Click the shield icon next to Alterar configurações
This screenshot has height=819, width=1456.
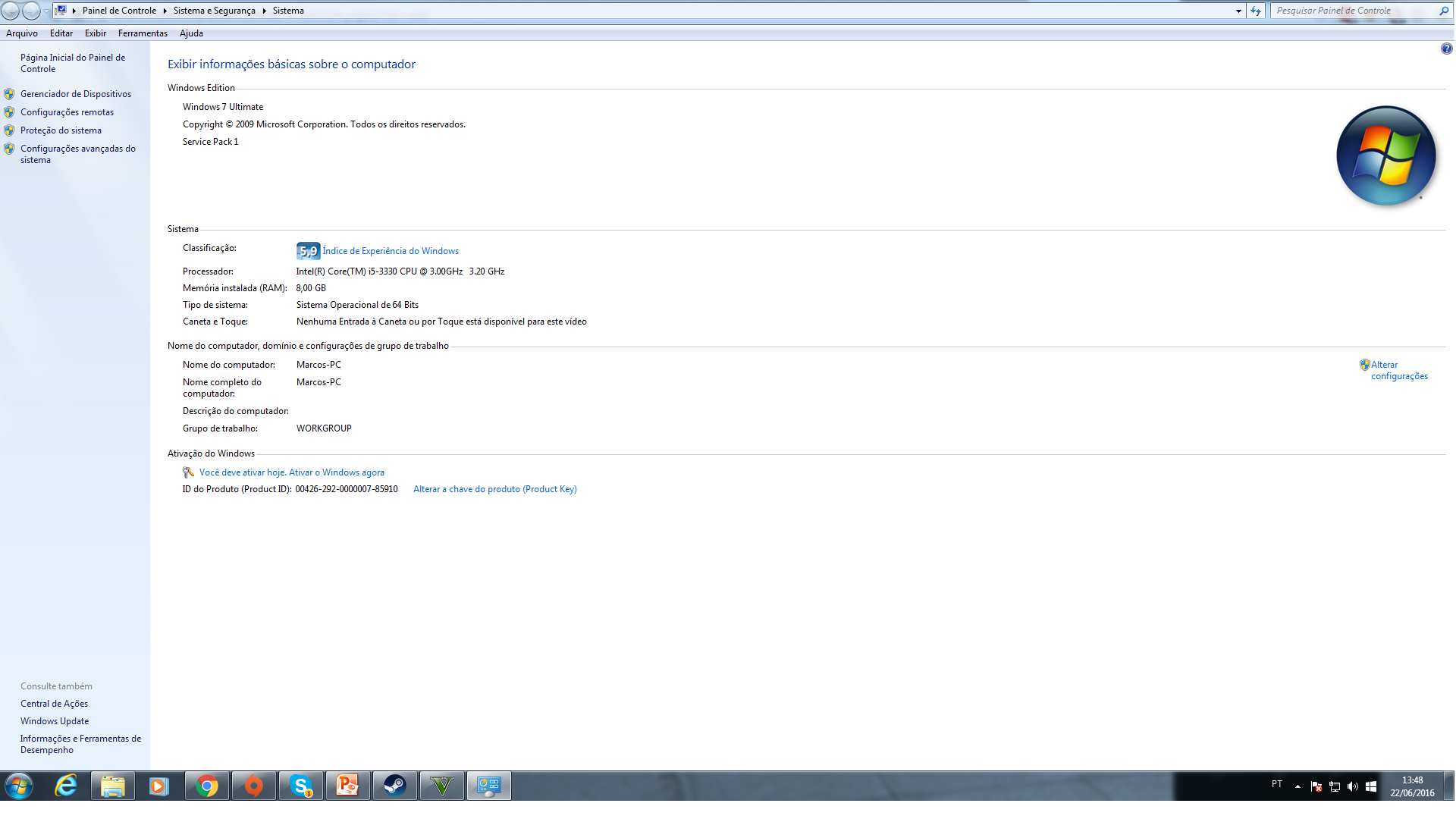tap(1364, 365)
